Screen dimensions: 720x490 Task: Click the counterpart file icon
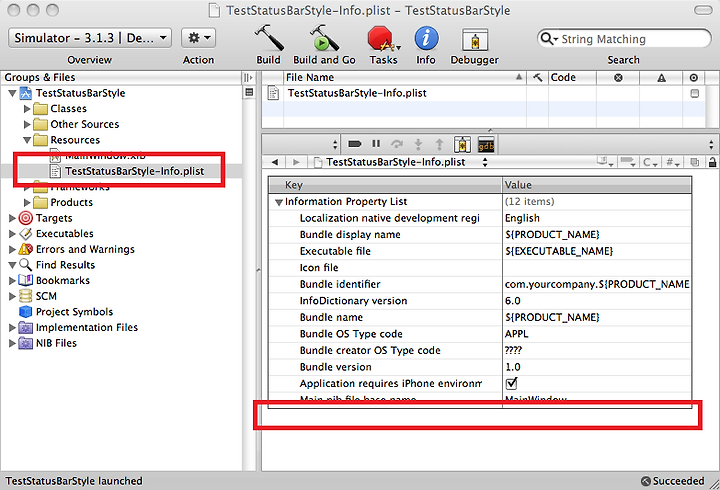click(694, 162)
